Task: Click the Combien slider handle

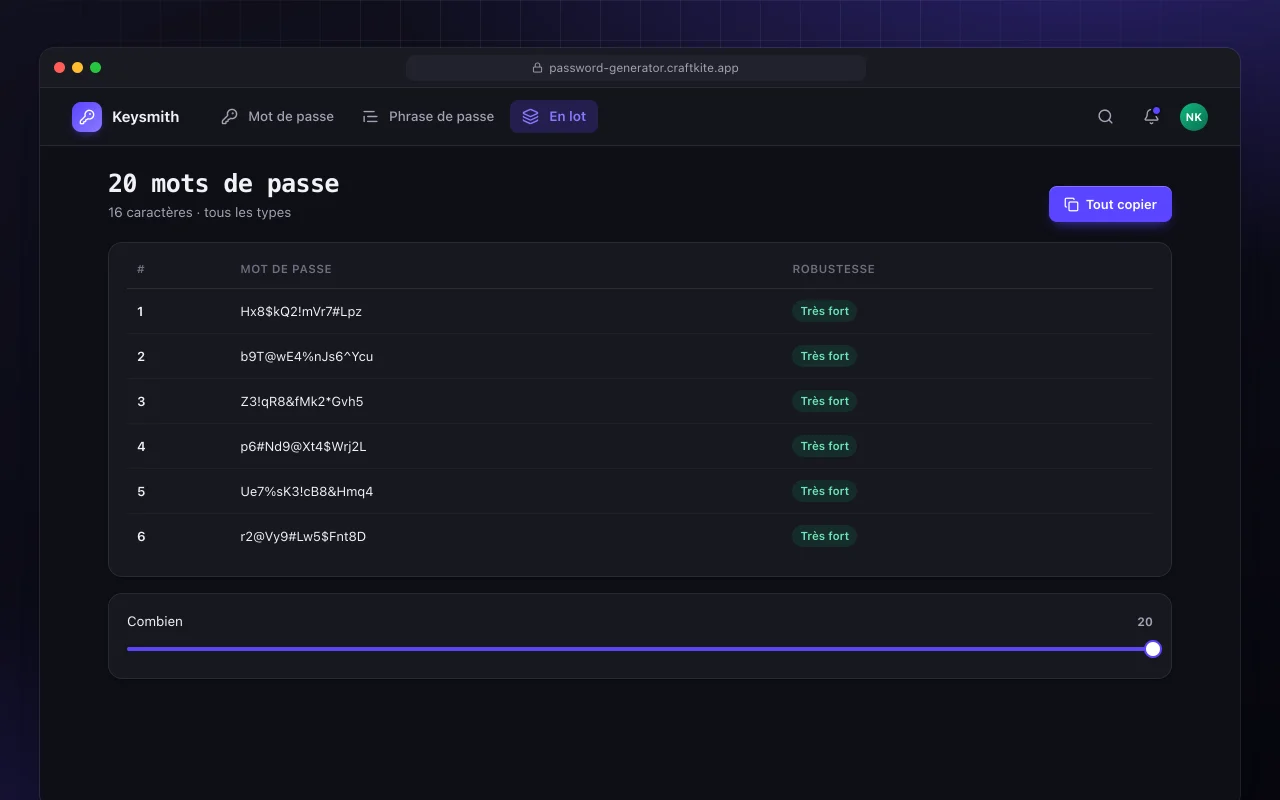Action: tap(1153, 649)
